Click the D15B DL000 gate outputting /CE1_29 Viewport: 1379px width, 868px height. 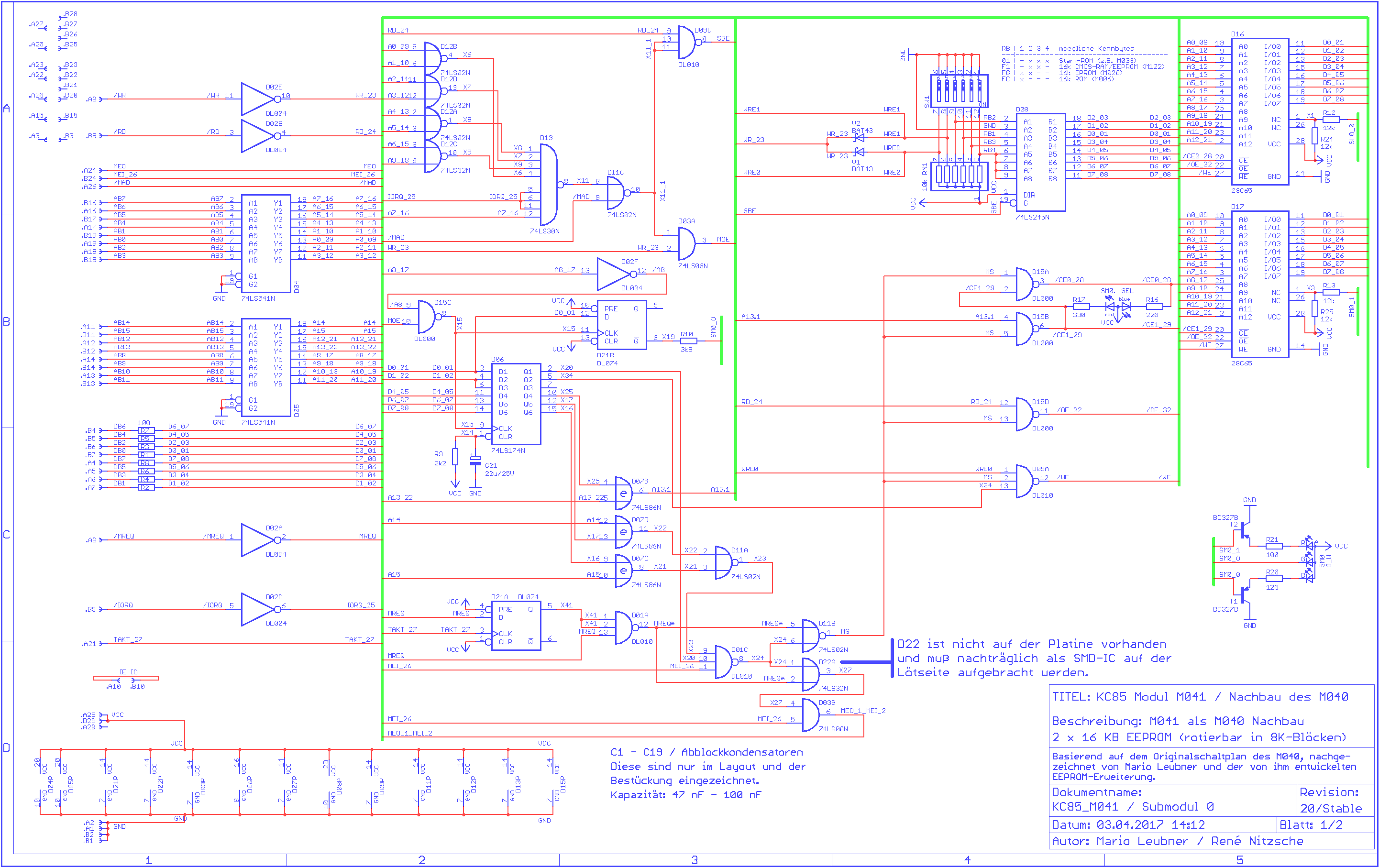[1027, 329]
